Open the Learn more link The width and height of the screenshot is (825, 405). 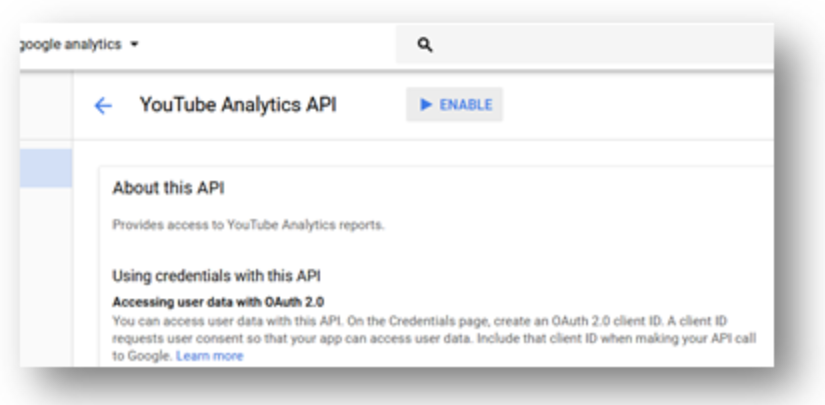click(x=209, y=356)
